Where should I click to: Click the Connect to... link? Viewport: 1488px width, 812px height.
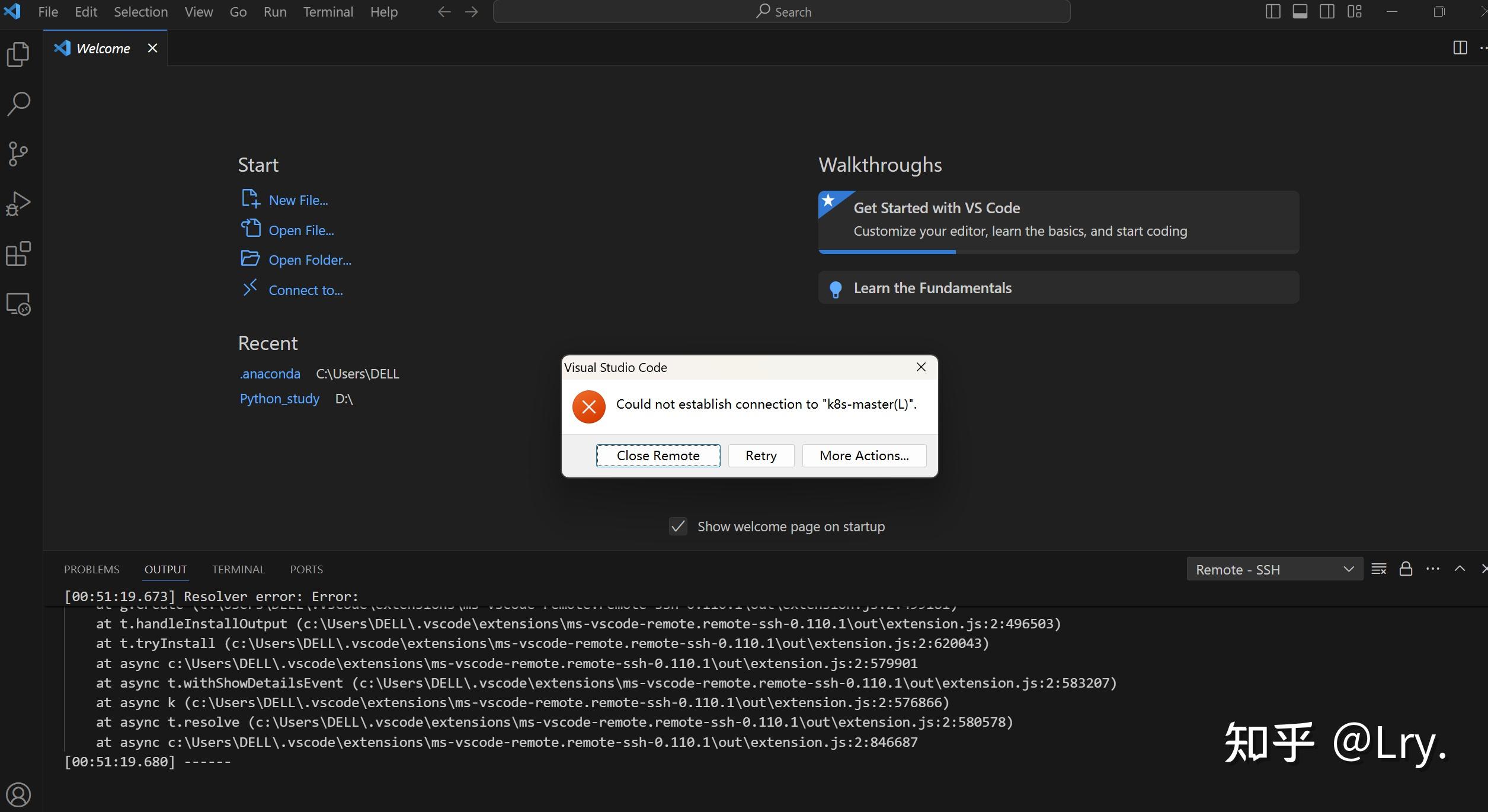(x=306, y=290)
